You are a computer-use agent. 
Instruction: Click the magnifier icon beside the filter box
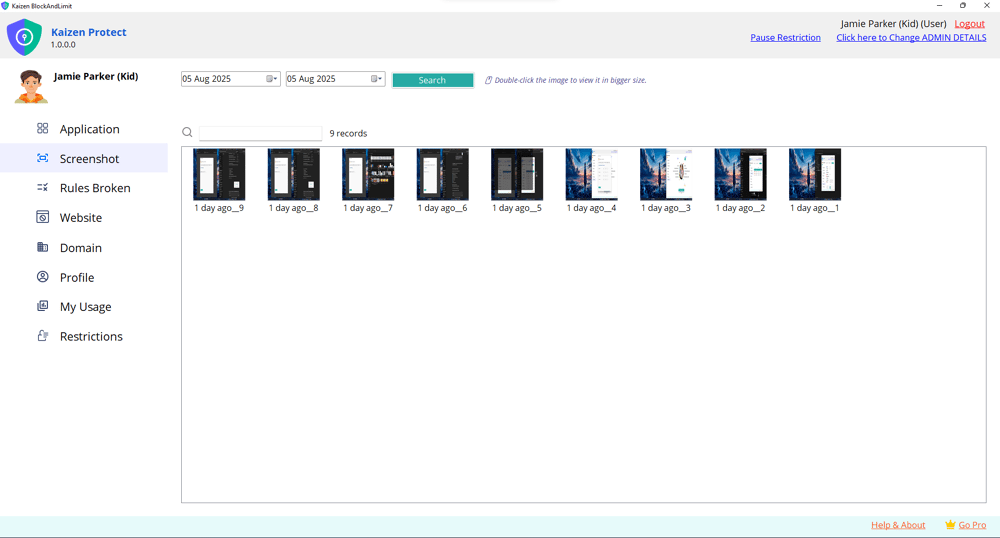(x=187, y=133)
